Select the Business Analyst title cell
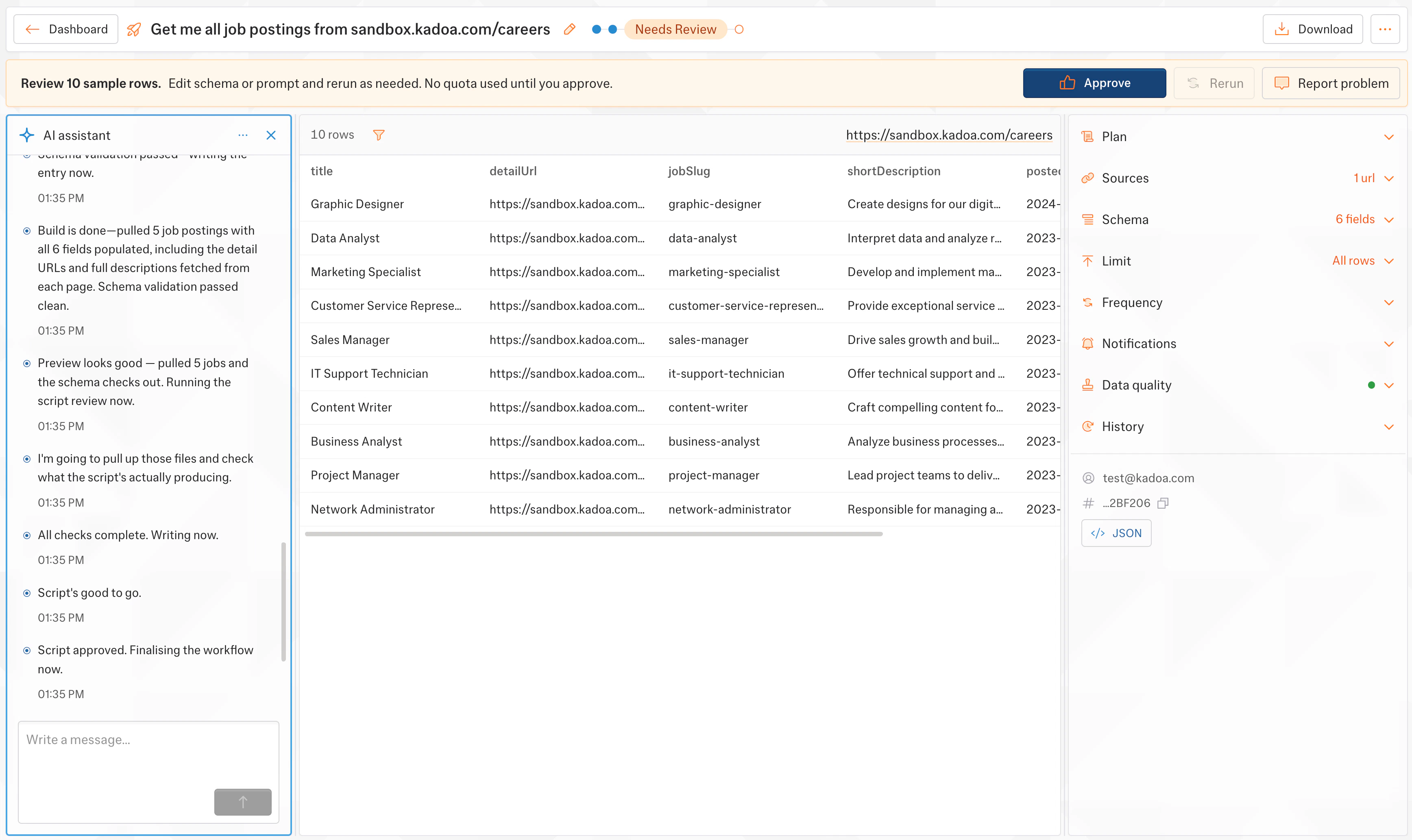 point(356,442)
